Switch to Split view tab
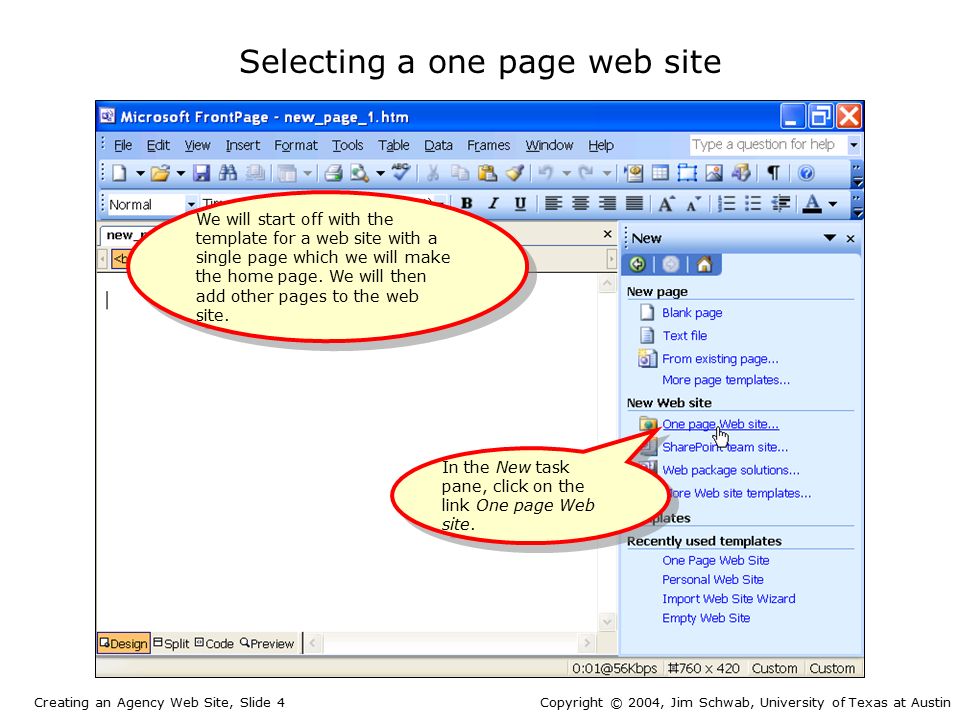The image size is (960, 720). (171, 643)
